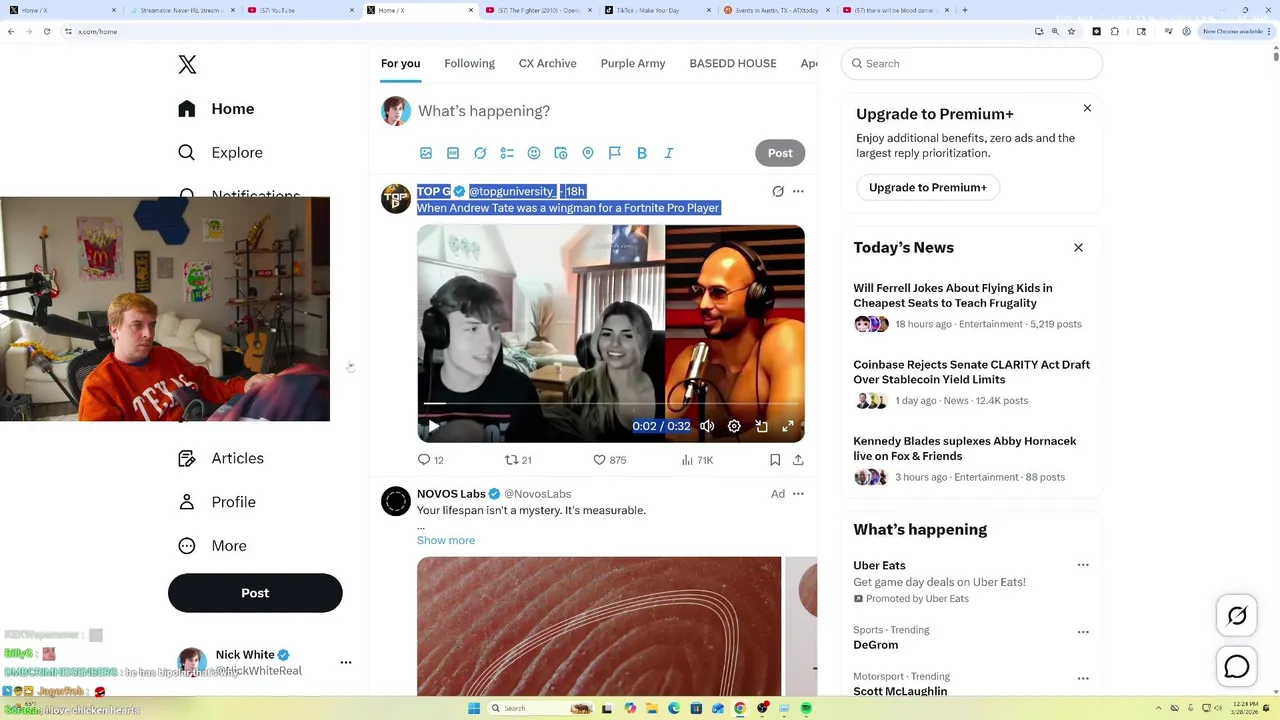Schedule the post via calendar icon

[561, 153]
